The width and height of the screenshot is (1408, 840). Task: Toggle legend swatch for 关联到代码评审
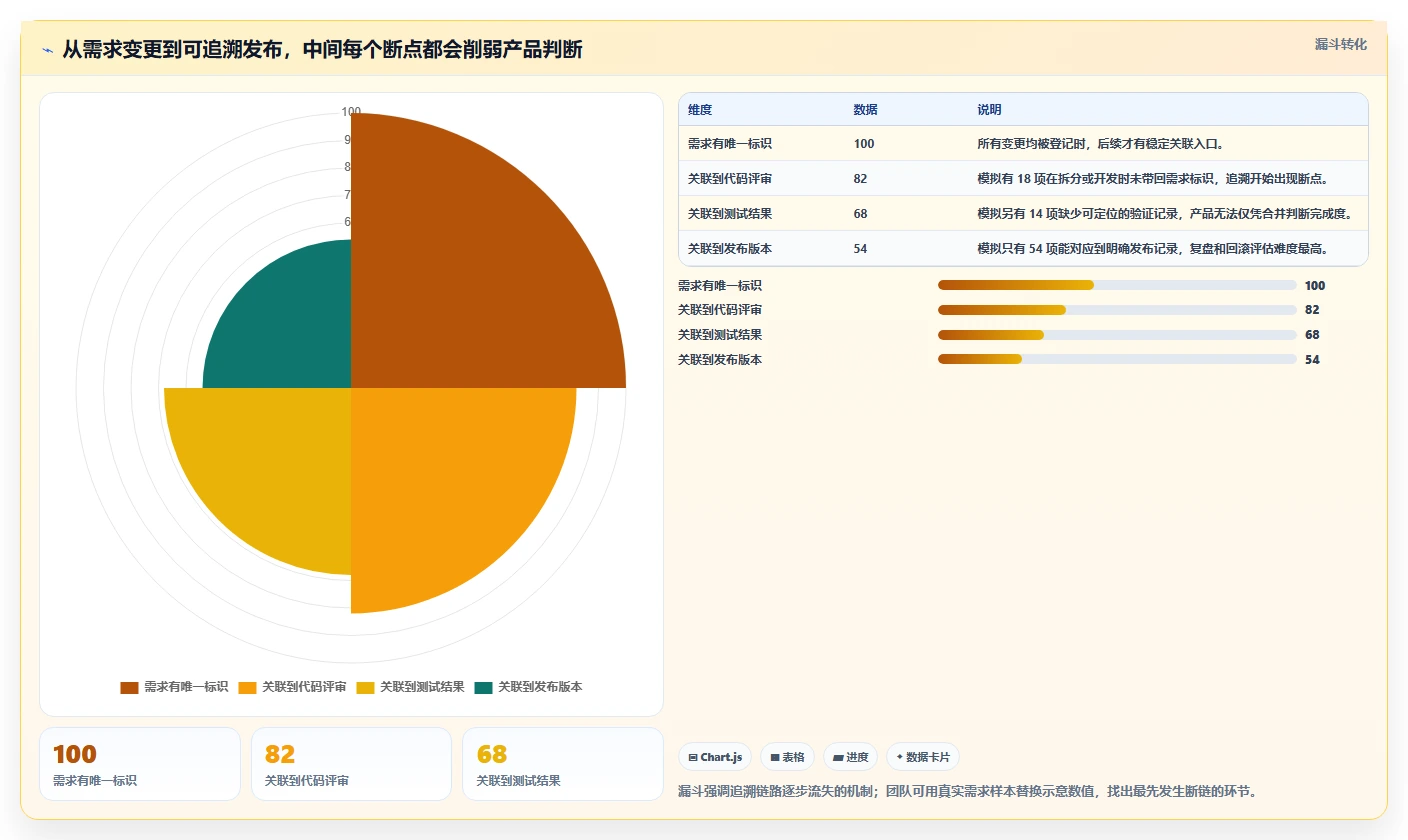tap(247, 687)
